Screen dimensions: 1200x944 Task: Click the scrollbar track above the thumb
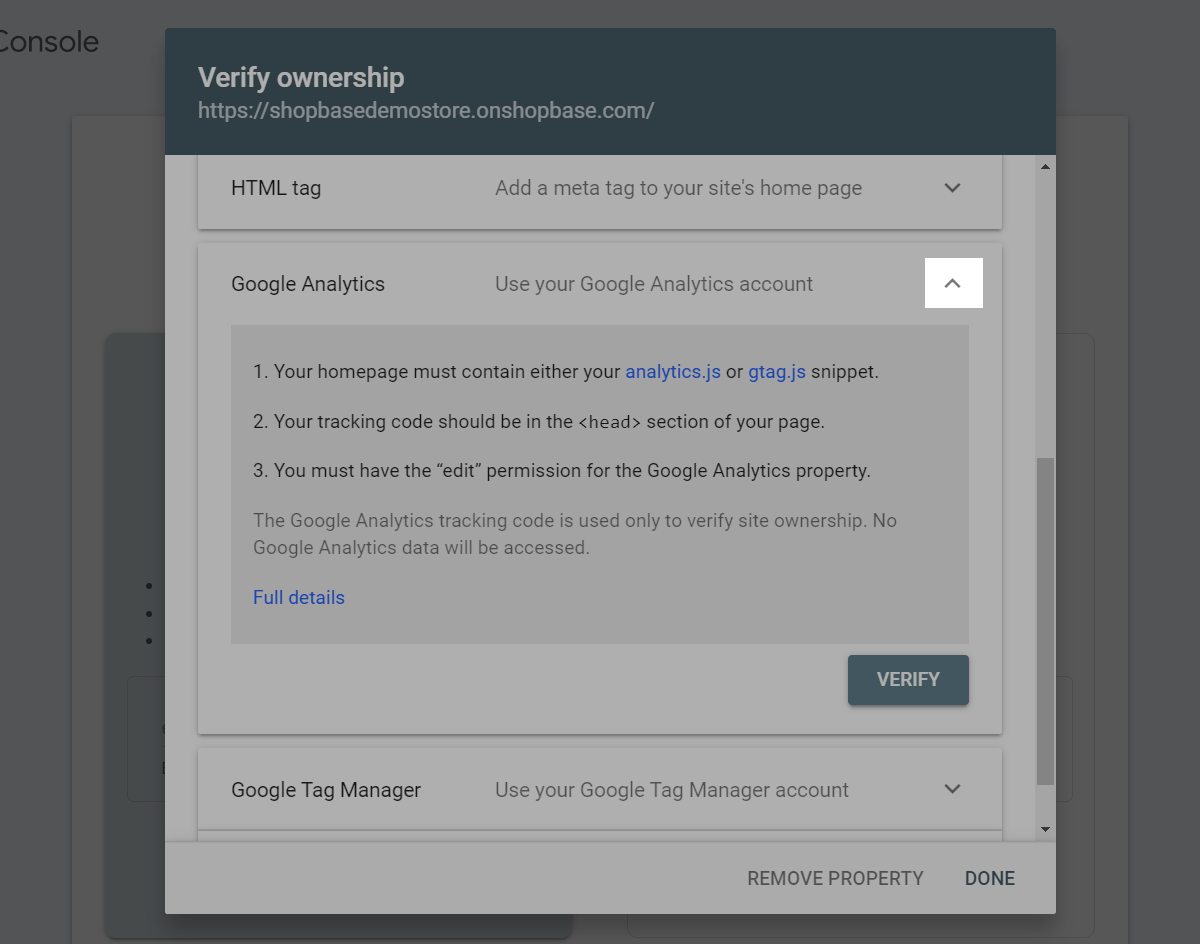tap(1046, 316)
